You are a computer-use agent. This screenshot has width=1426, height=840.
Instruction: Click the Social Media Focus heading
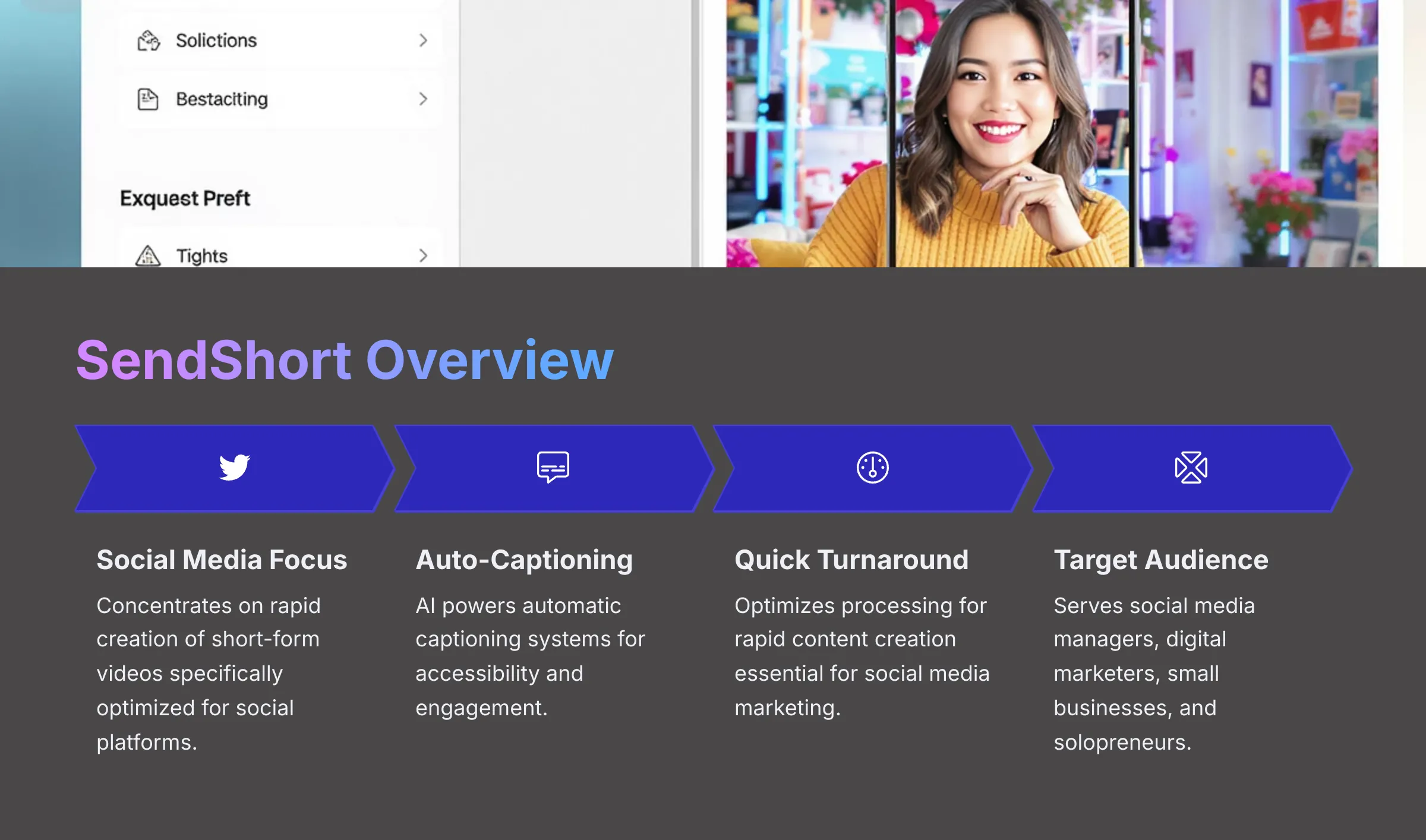222,560
